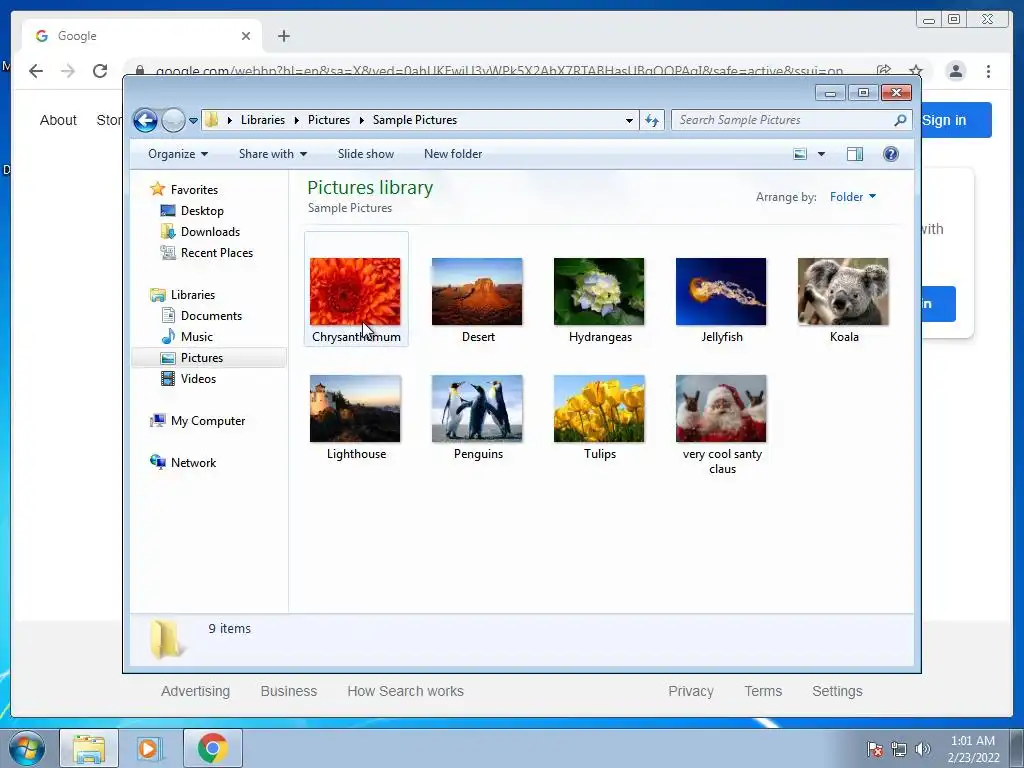Open the Terms footer link
1024x768 pixels.
(763, 691)
